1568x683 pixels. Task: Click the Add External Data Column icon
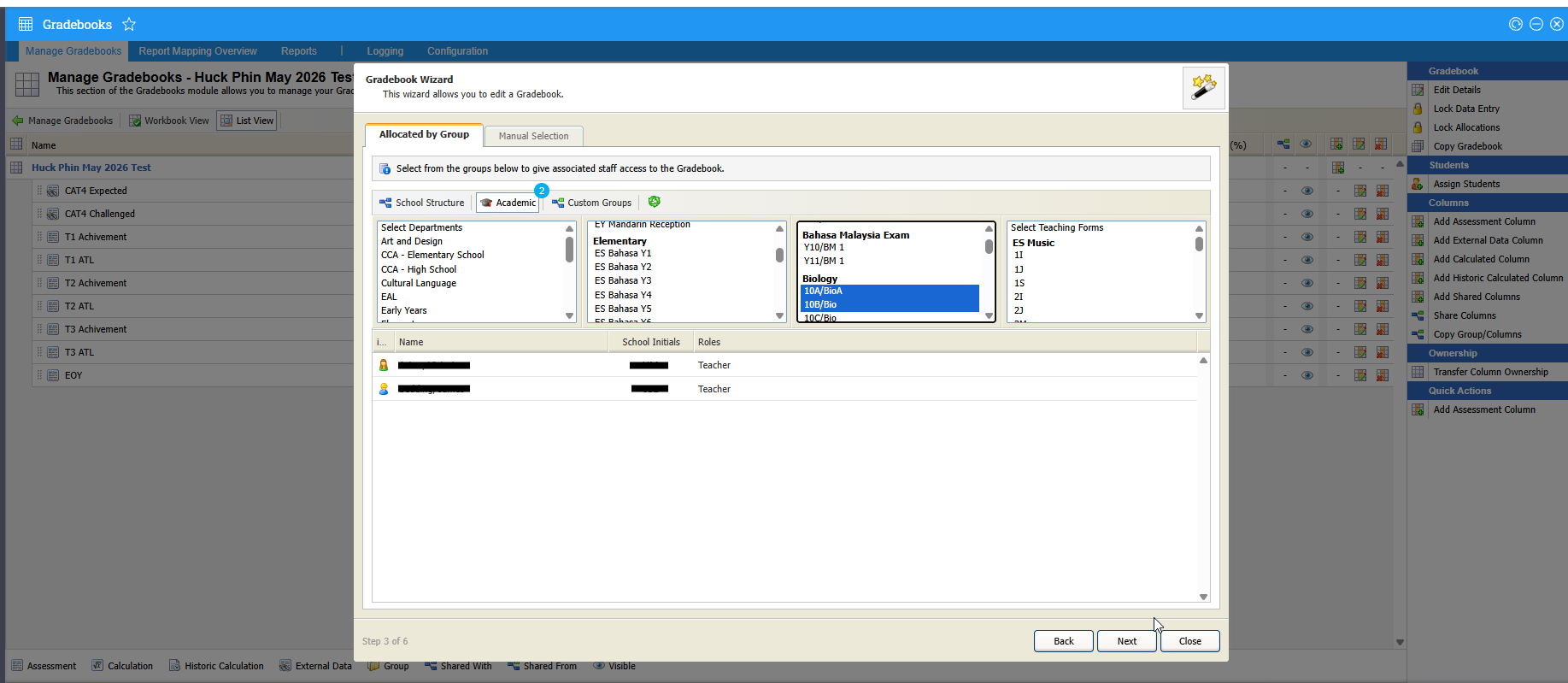1418,240
